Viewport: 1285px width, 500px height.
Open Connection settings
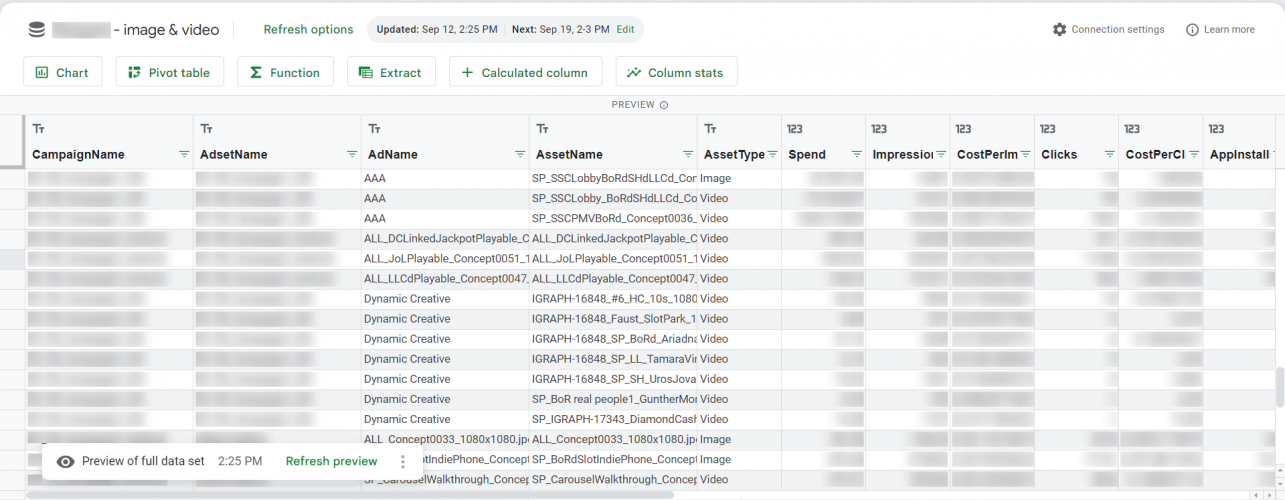pyautogui.click(x=1108, y=30)
